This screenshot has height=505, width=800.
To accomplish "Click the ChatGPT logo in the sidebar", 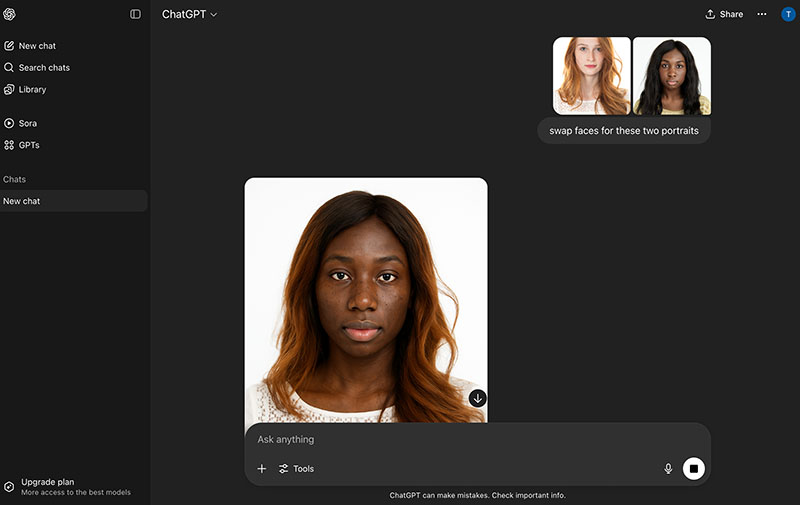I will [x=10, y=14].
